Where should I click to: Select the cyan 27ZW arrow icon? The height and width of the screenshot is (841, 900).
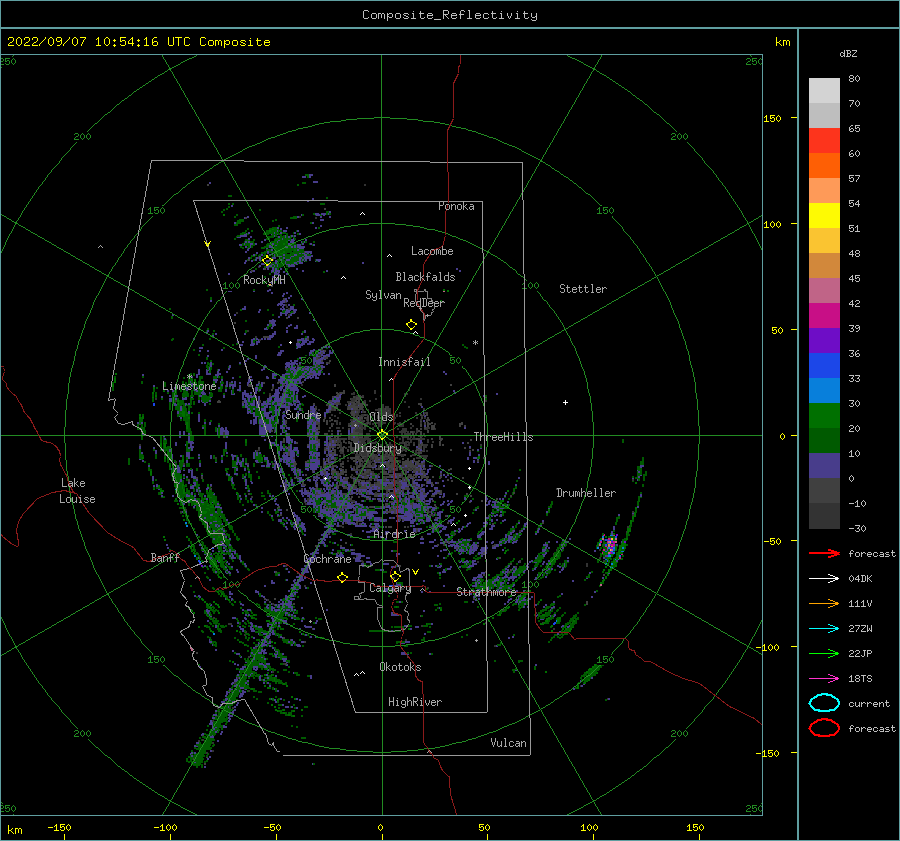pos(824,629)
